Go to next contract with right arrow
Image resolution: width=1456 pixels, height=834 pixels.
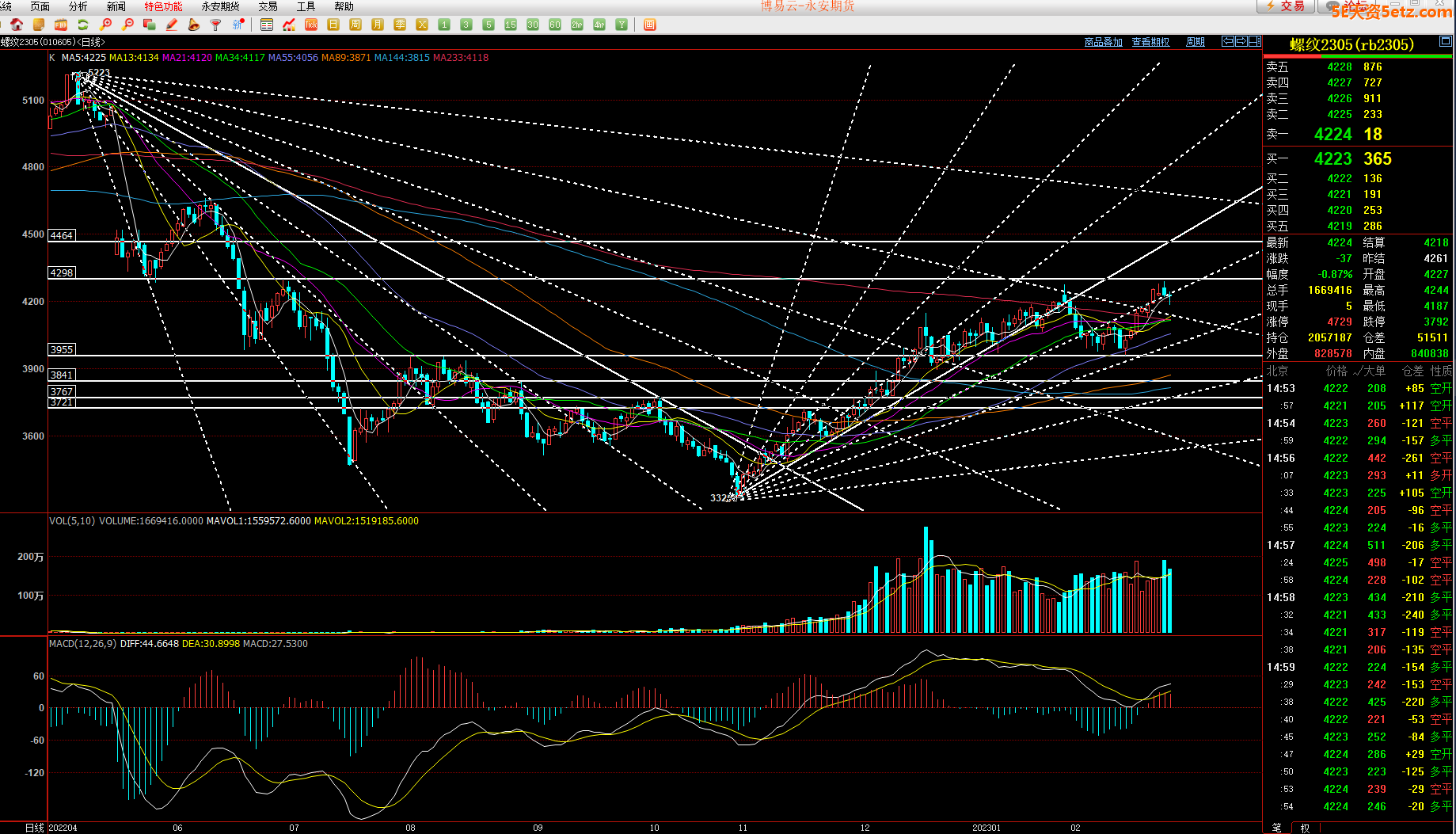1241,41
